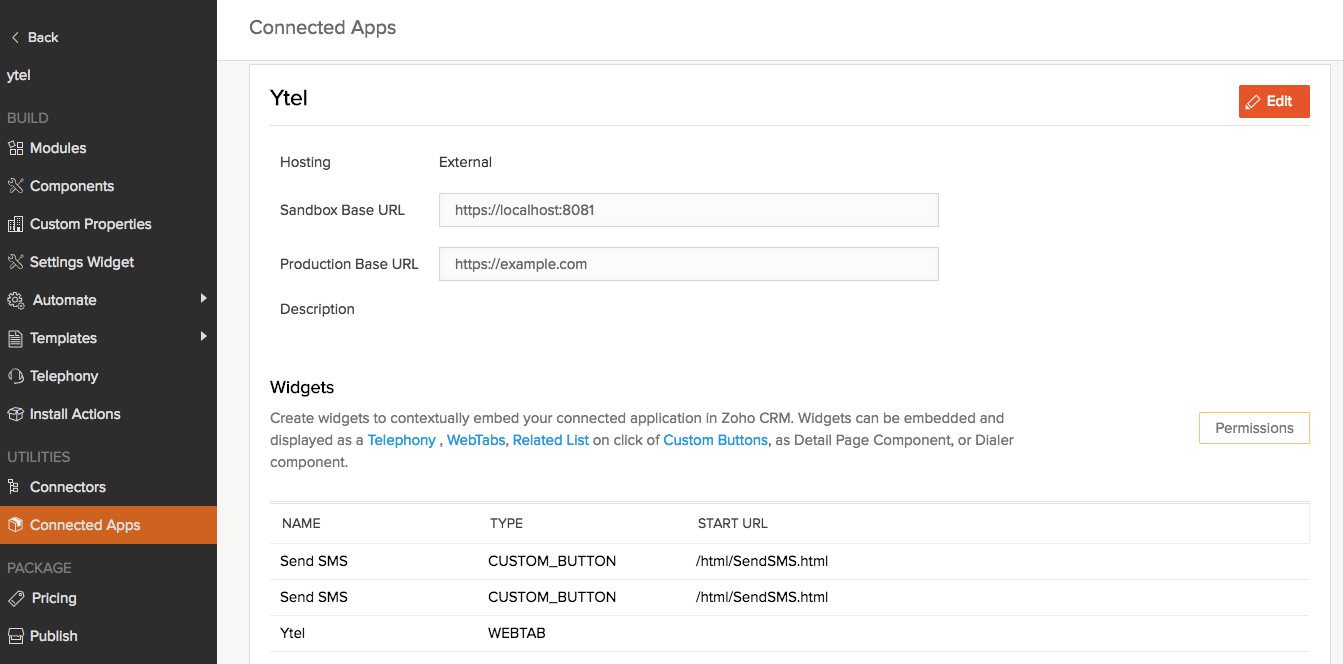The width and height of the screenshot is (1343, 664).
Task: Click the WEBTAB type cell
Action: [x=517, y=633]
